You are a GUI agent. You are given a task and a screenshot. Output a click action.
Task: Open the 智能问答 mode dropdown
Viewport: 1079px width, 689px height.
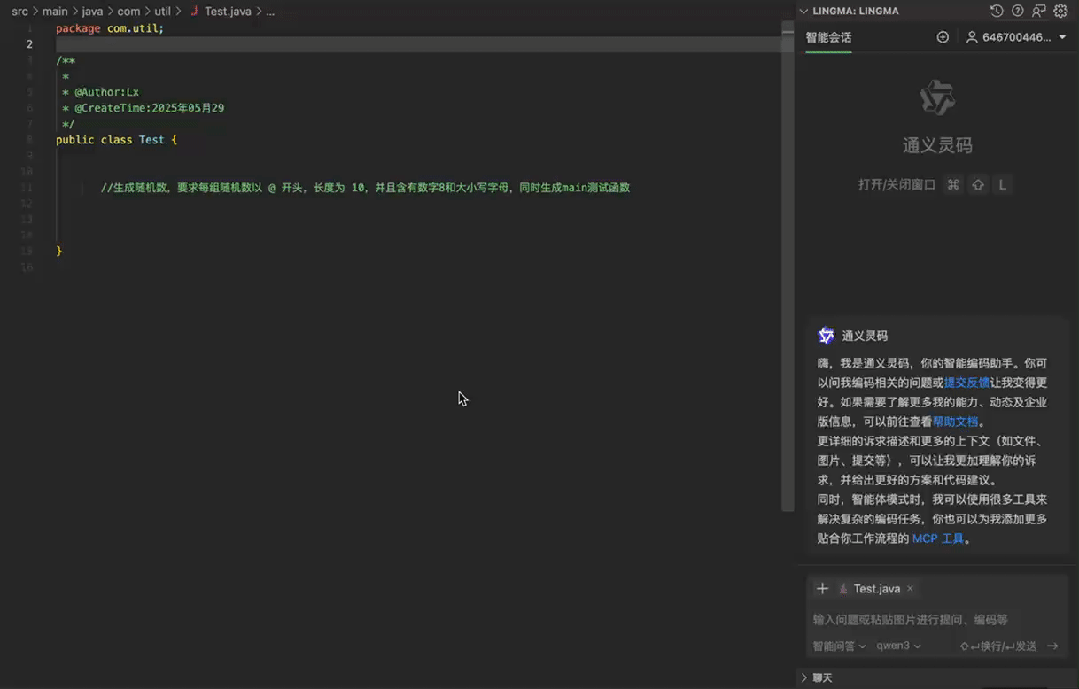point(838,645)
